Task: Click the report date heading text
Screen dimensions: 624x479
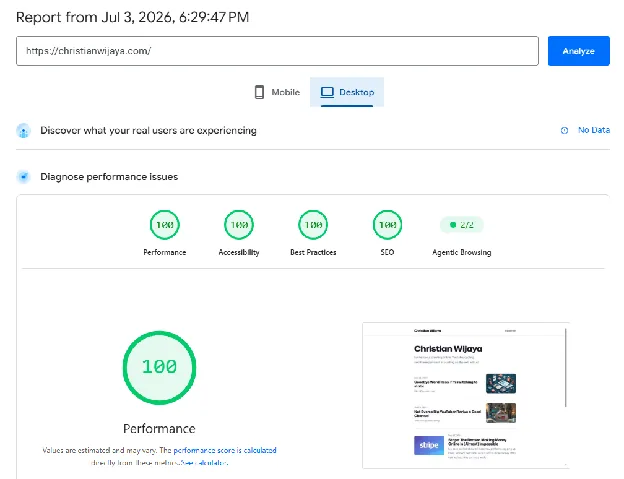Action: pos(133,17)
